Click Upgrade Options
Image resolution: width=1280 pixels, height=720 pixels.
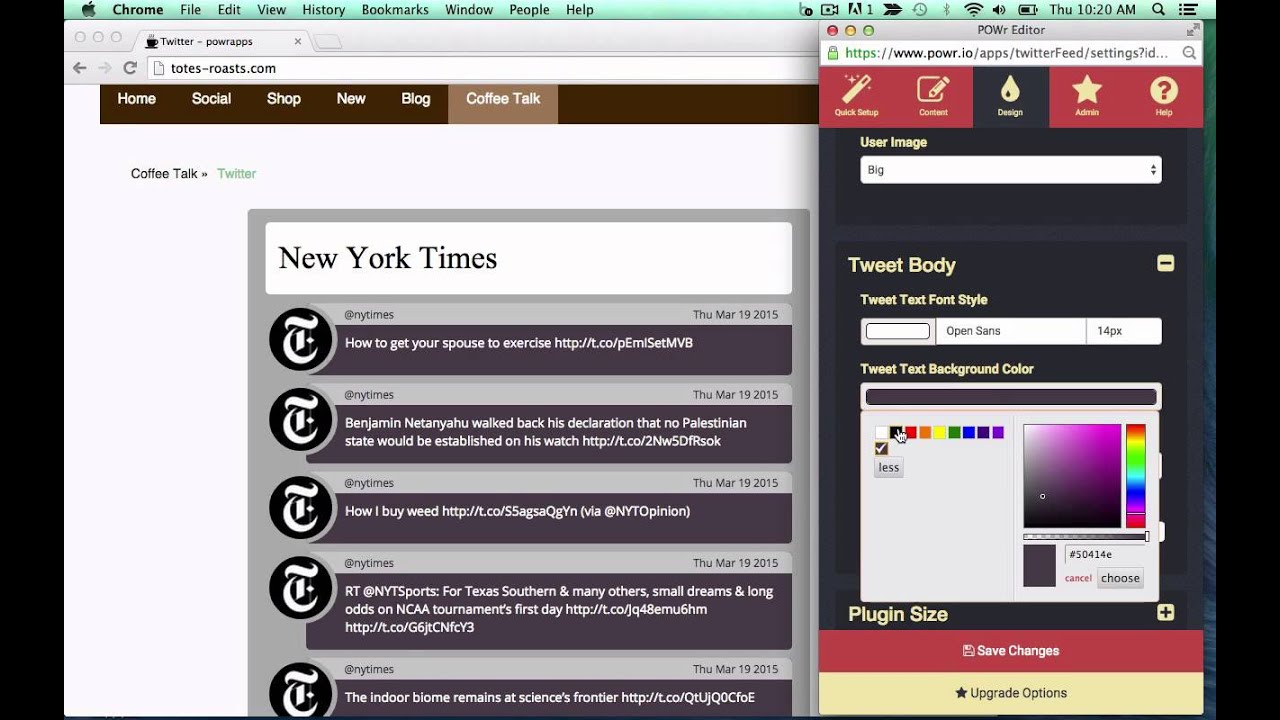point(1011,693)
